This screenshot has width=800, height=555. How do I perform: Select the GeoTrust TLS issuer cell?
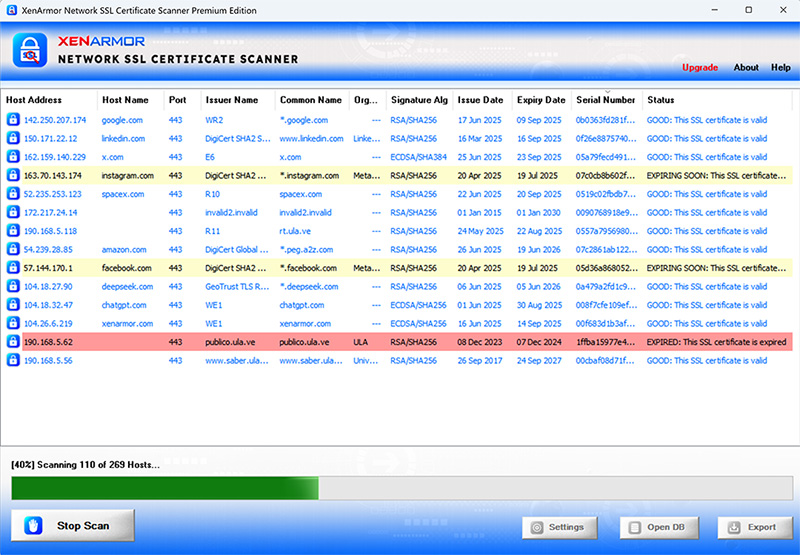(x=237, y=287)
